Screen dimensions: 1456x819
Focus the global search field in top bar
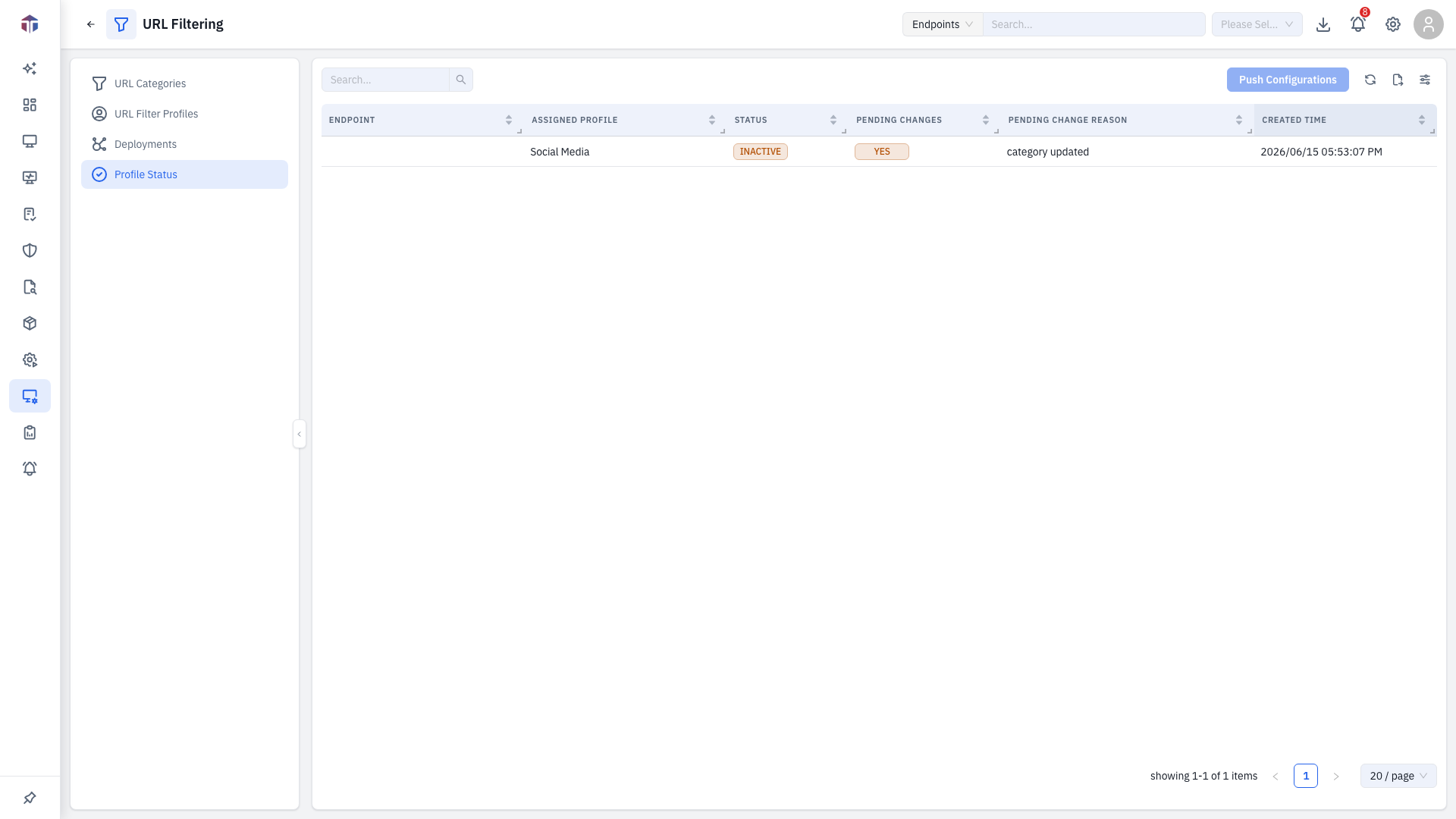pos(1094,24)
